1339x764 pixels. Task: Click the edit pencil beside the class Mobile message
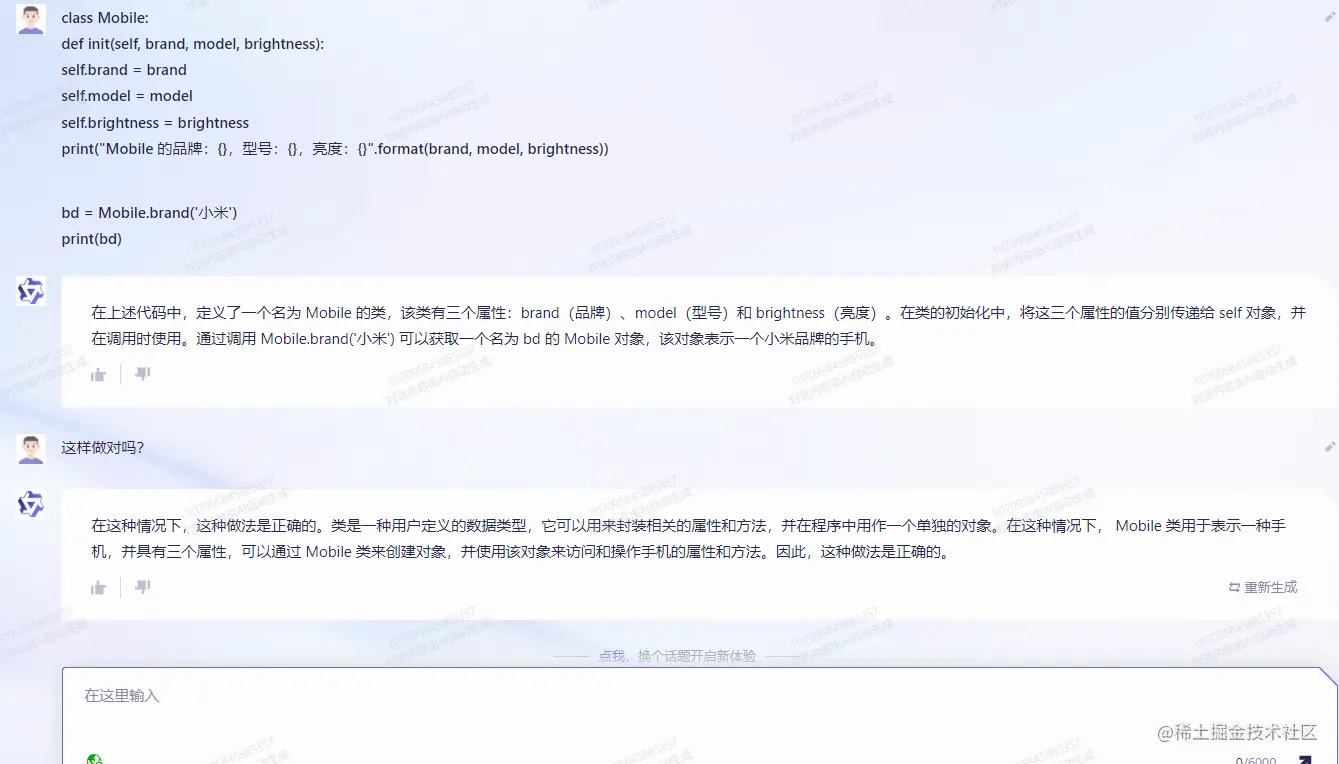coord(1330,17)
